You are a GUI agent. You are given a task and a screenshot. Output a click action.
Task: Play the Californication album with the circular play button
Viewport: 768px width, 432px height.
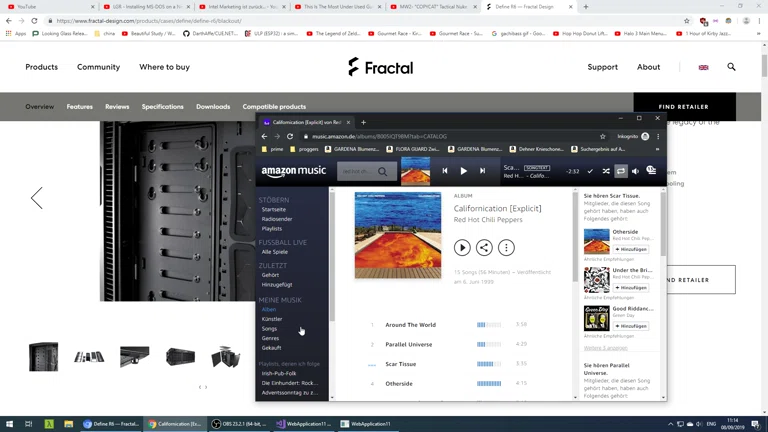462,247
